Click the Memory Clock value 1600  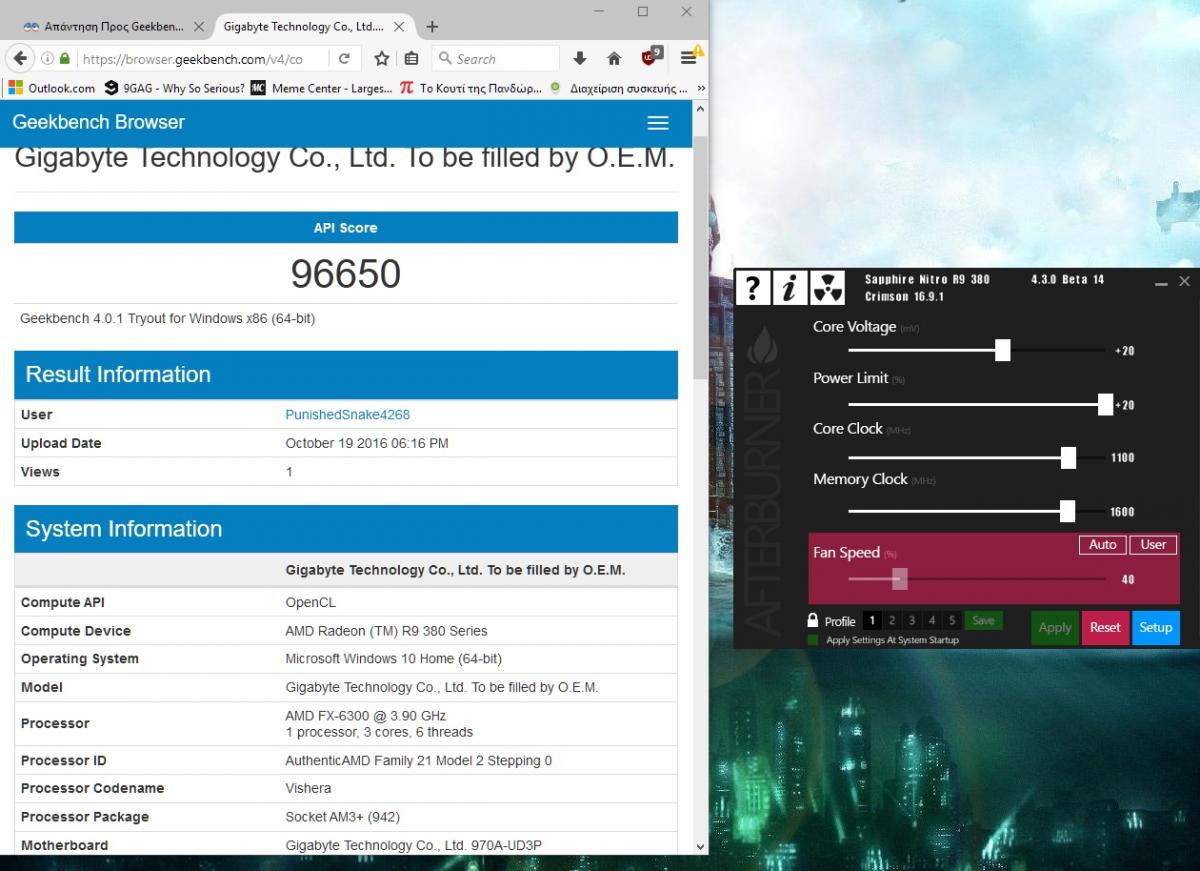click(1122, 512)
